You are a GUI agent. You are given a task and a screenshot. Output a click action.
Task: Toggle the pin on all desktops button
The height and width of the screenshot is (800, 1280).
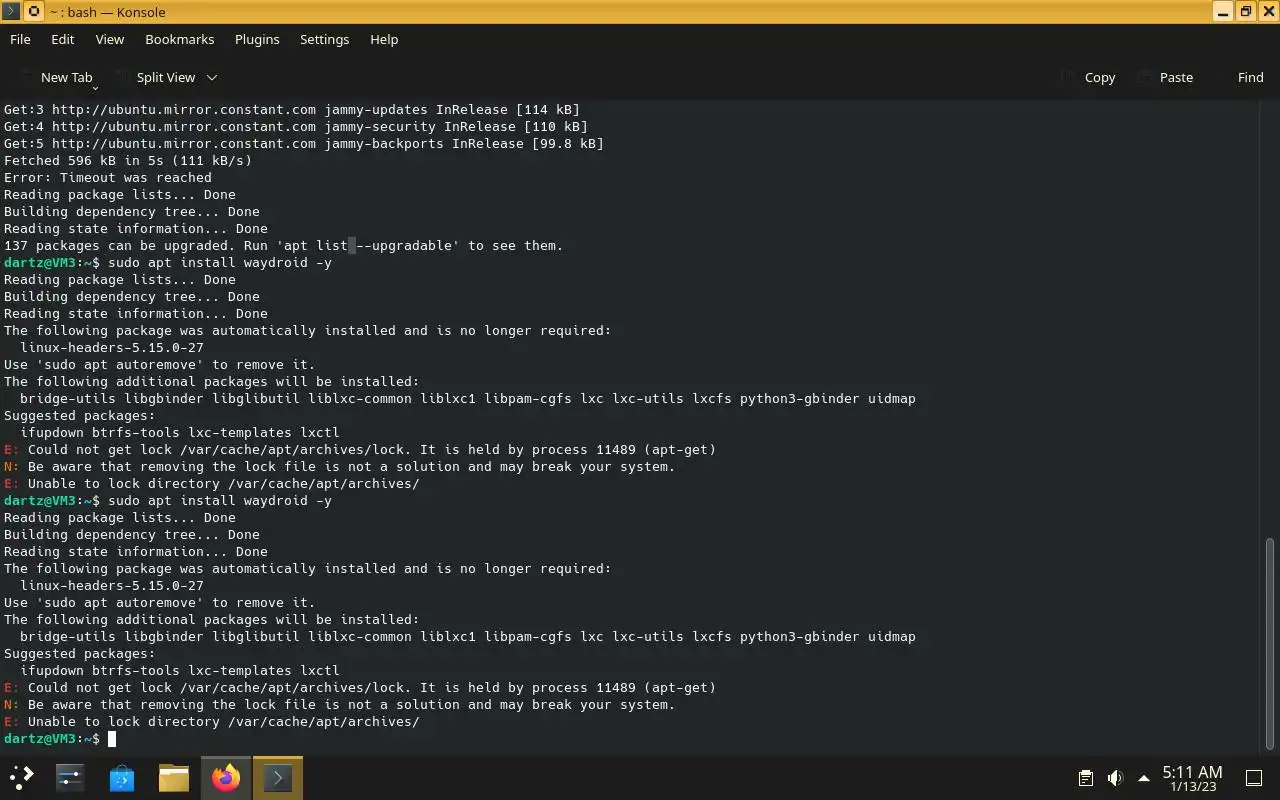33,12
